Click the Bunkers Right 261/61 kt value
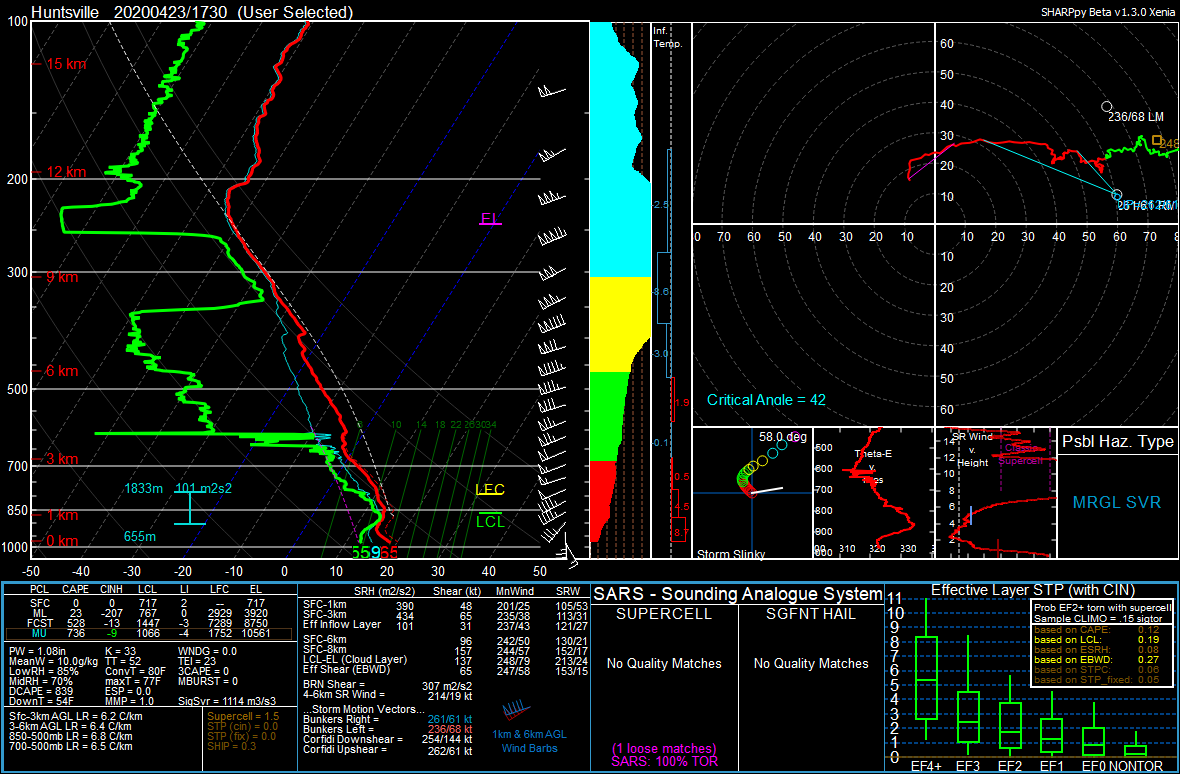Viewport: 1180px width, 774px height. 451,719
